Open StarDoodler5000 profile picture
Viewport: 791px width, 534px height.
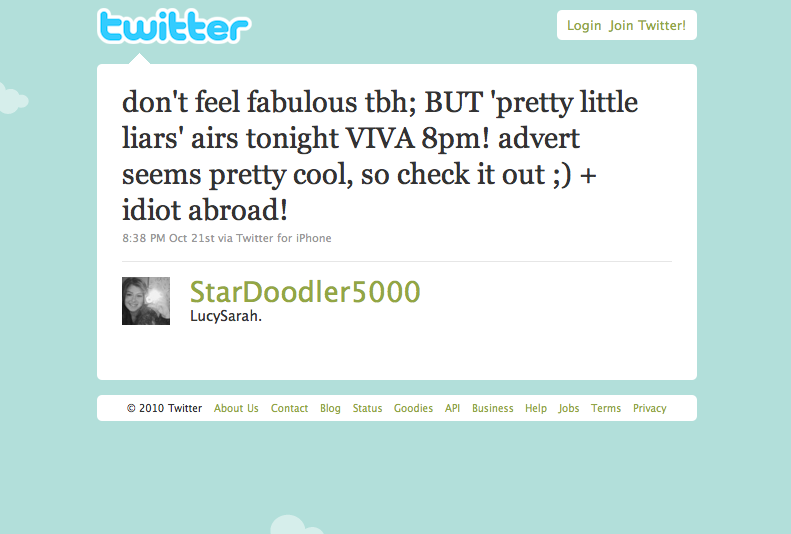146,301
